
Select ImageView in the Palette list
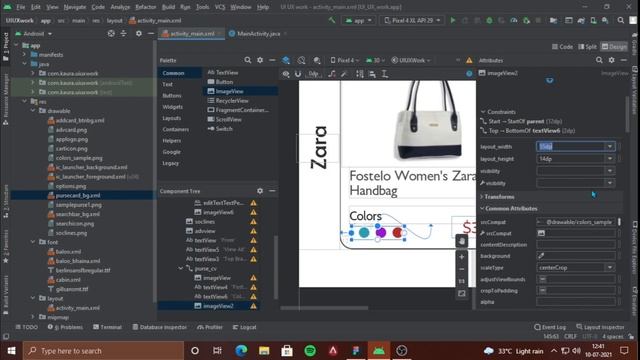229,91
